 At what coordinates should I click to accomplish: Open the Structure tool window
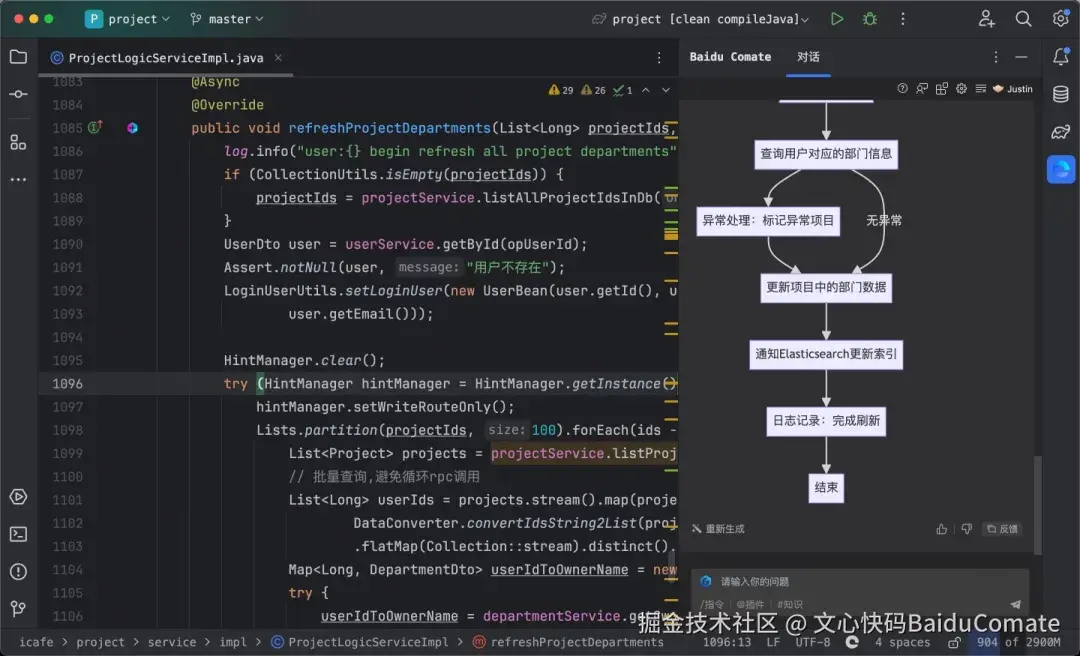(19, 143)
